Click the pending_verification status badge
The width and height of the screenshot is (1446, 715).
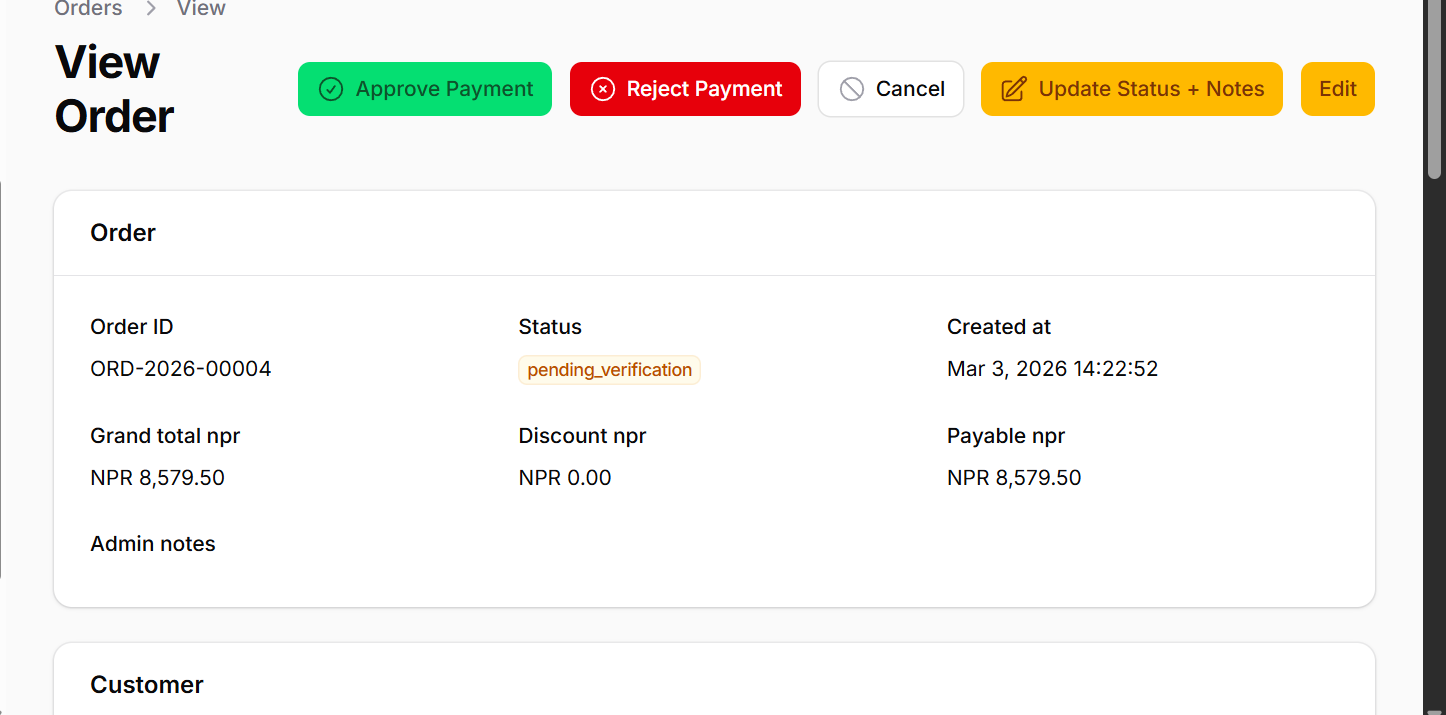[609, 370]
